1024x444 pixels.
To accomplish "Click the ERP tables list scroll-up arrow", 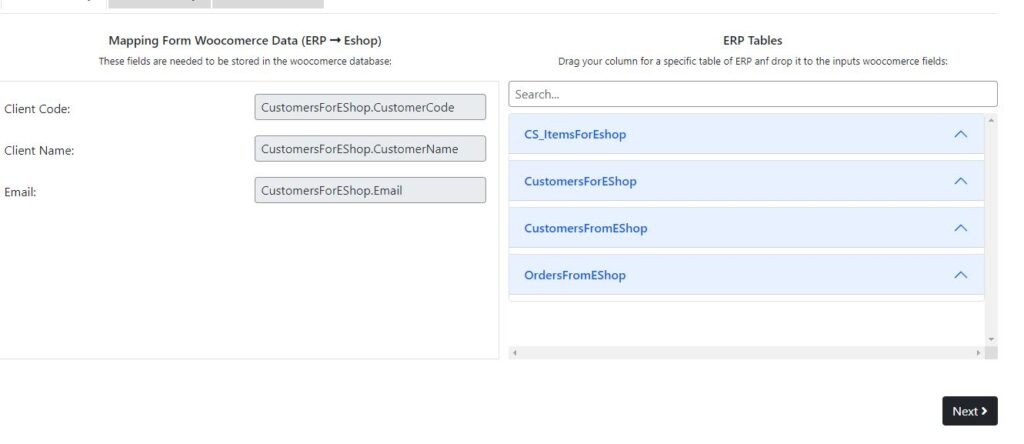I will pyautogui.click(x=991, y=120).
